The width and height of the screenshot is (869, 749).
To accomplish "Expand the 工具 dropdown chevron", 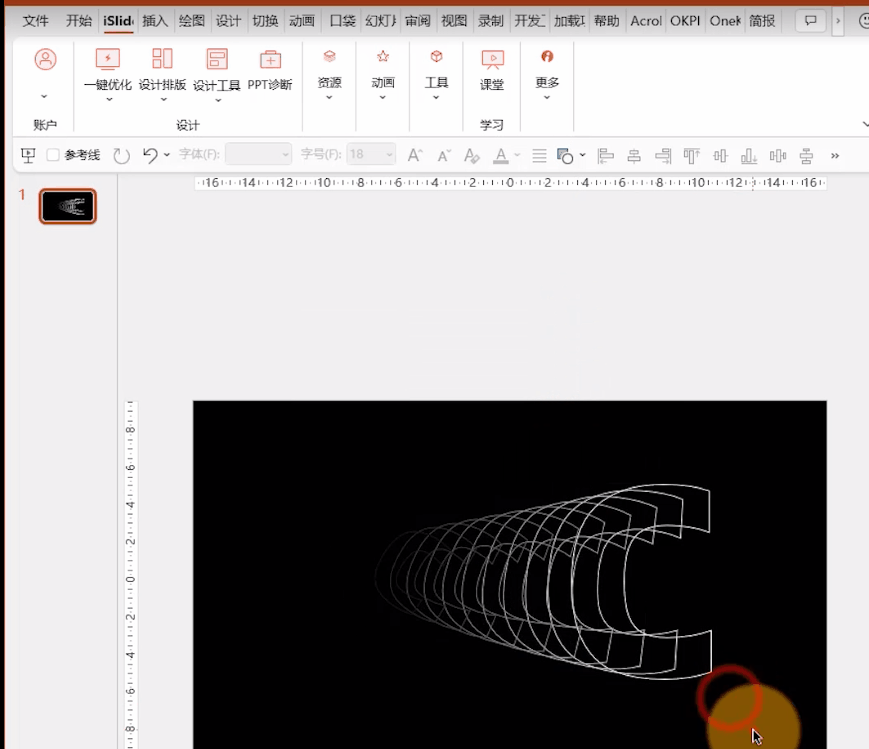I will 436,97.
